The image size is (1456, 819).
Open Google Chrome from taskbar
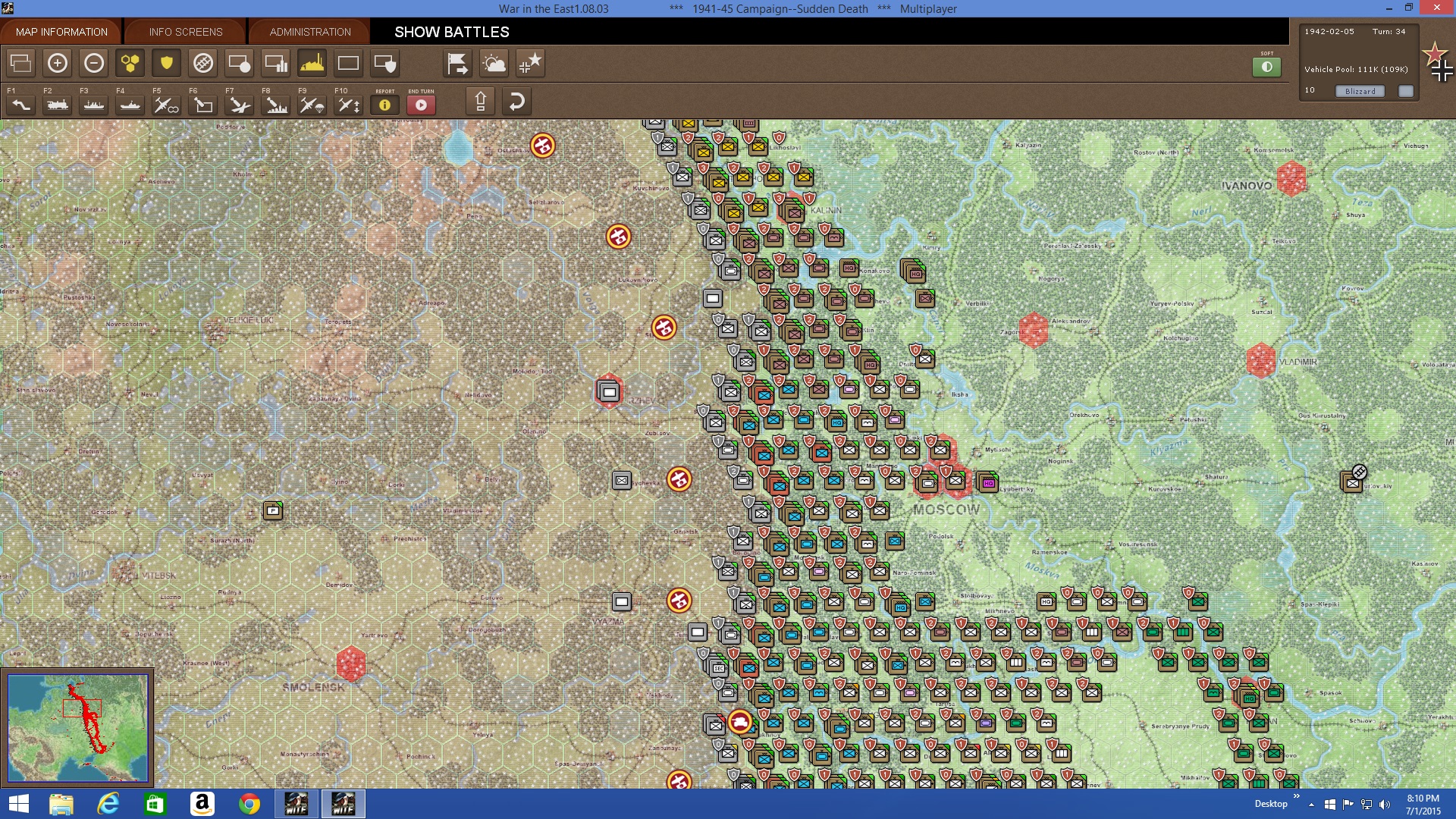click(249, 804)
